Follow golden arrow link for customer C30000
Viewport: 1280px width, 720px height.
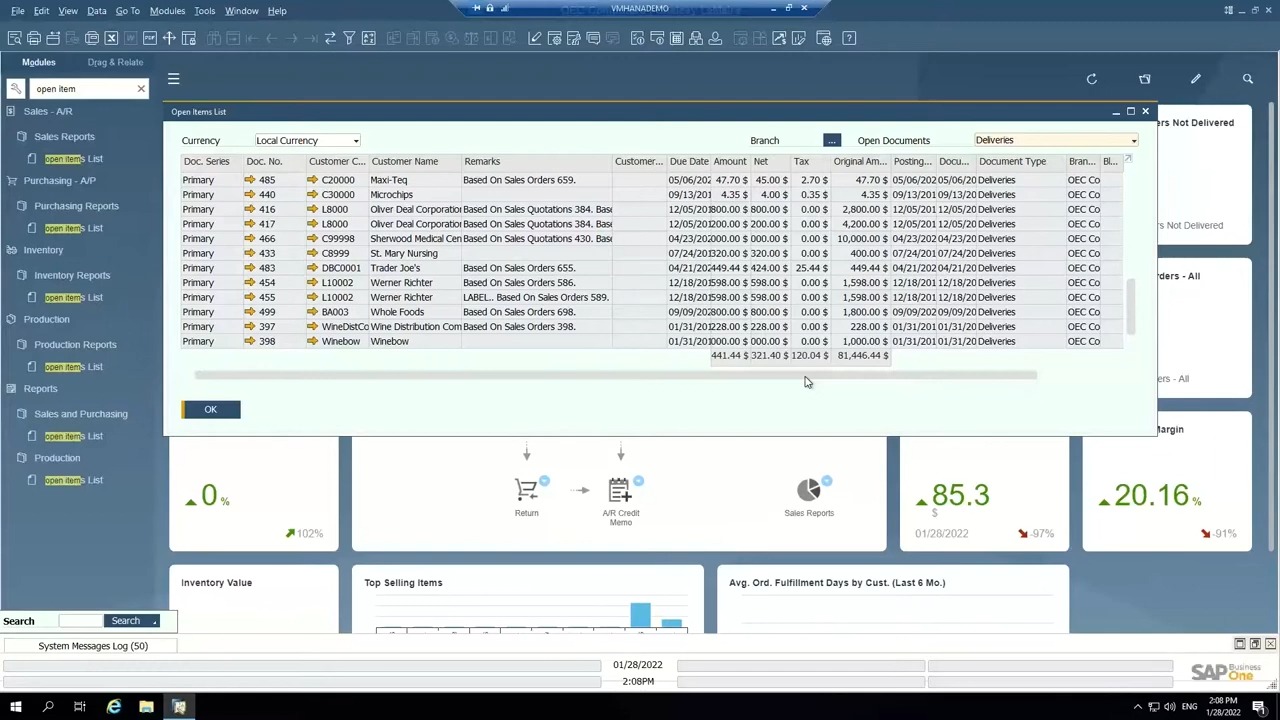[312, 195]
